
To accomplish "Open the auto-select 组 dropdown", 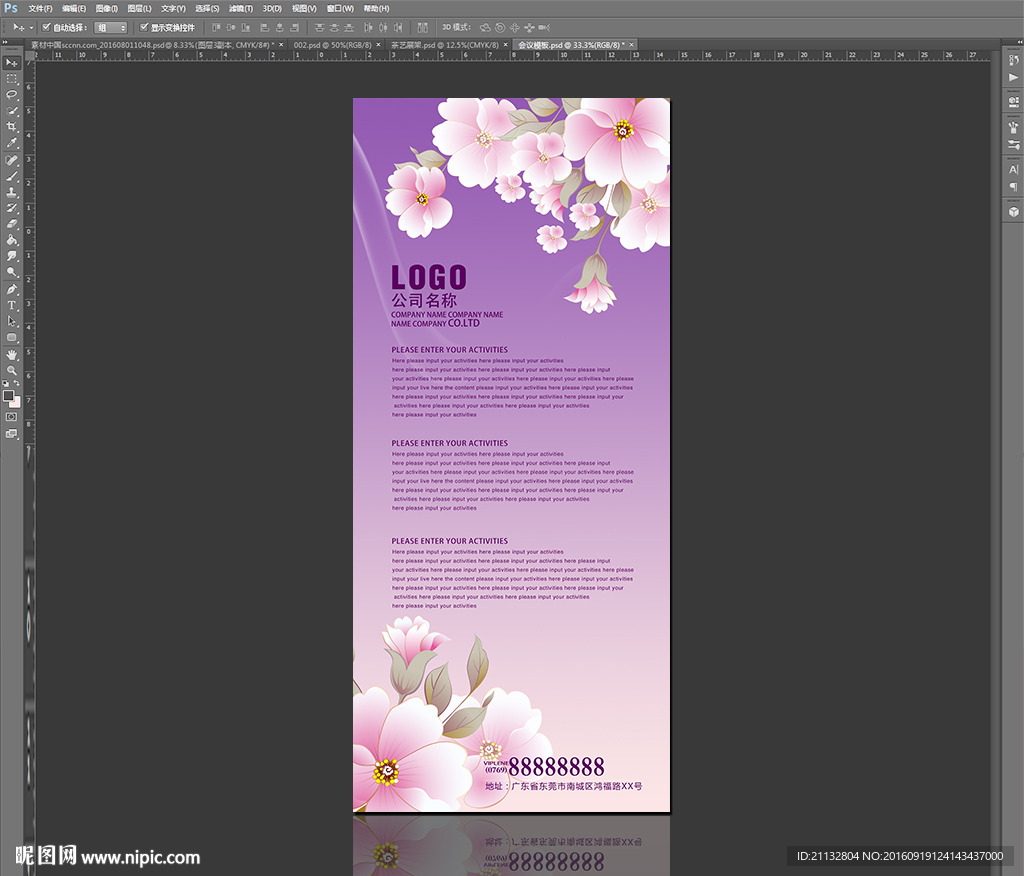I will [110, 28].
